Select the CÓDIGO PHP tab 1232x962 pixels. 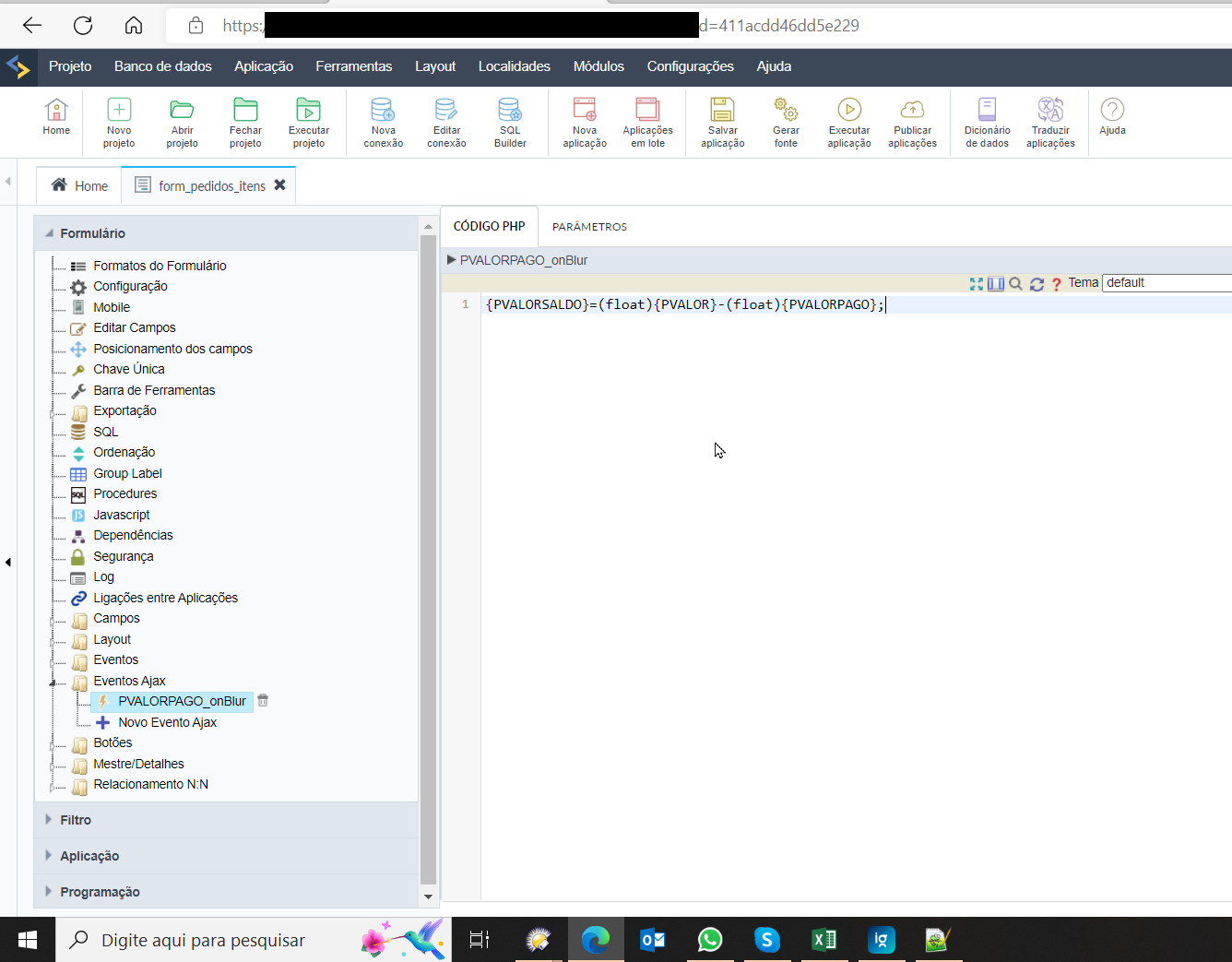pyautogui.click(x=489, y=226)
